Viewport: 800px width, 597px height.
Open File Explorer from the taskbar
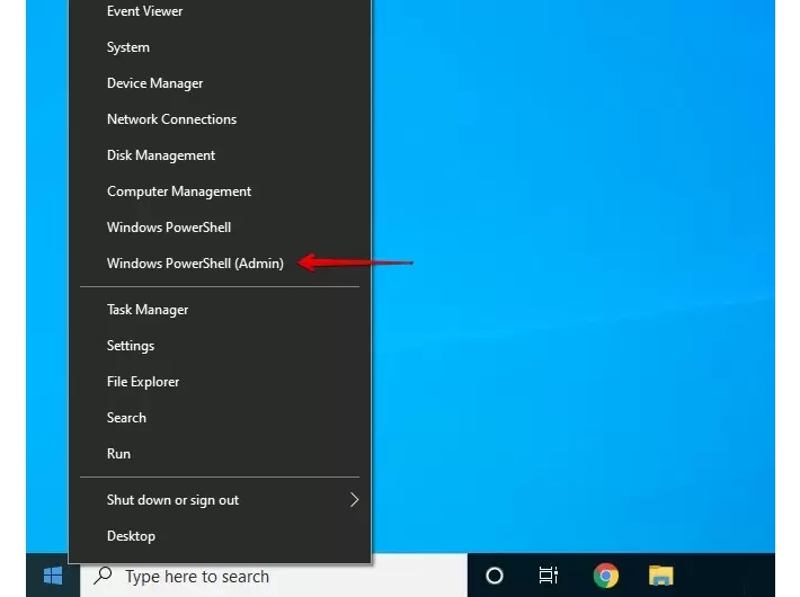coord(658,576)
